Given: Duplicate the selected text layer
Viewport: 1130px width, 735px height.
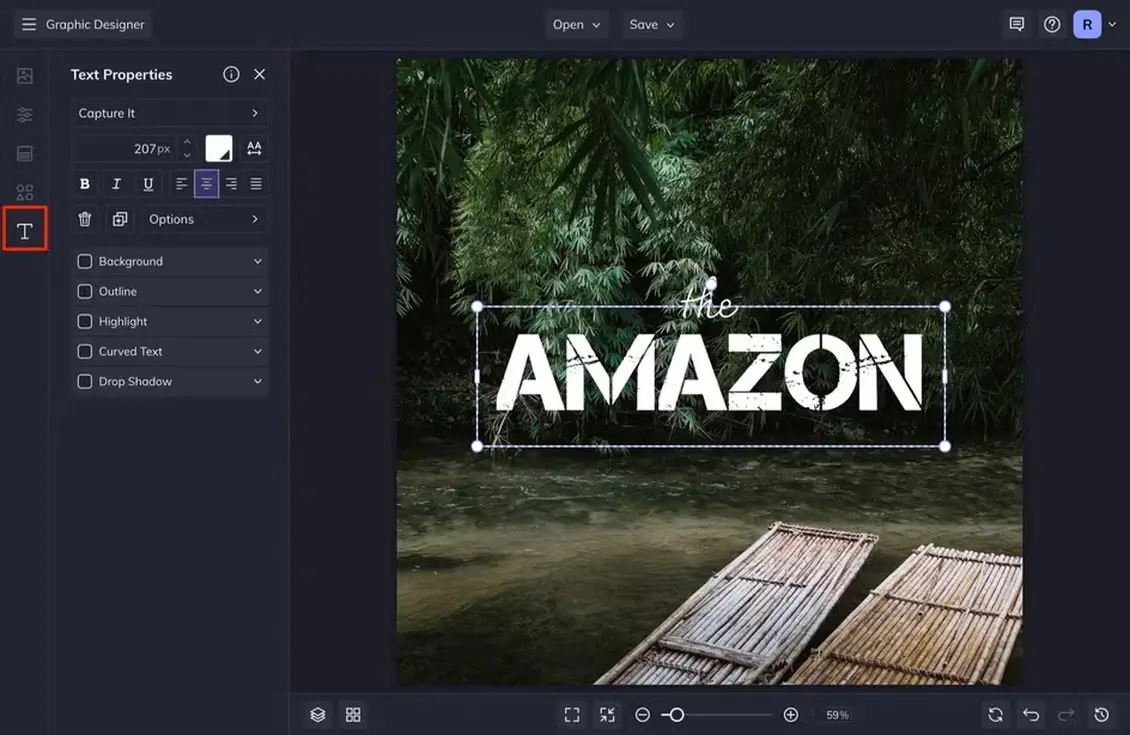Looking at the screenshot, I should [x=120, y=219].
